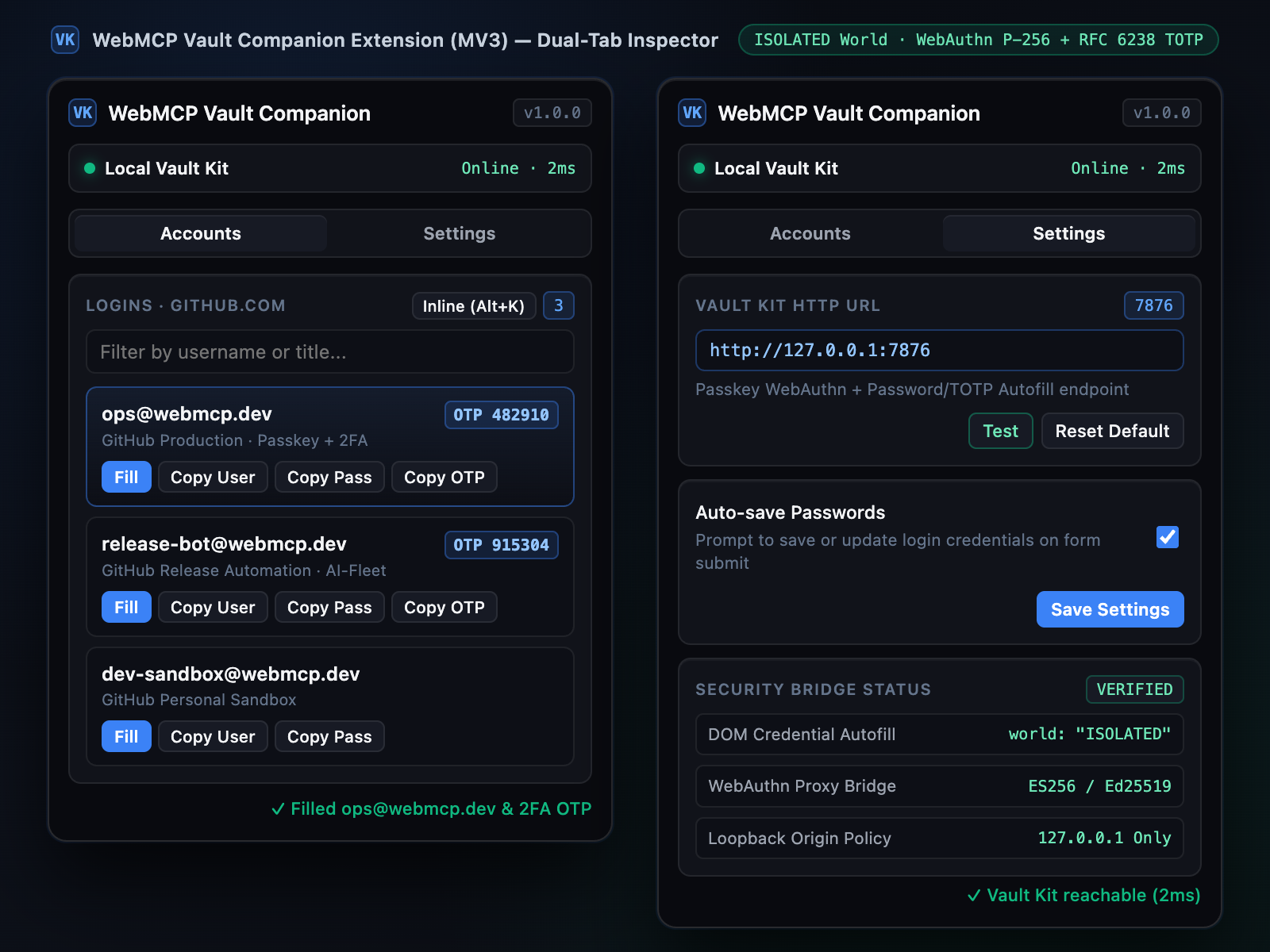Click the Filled ops@webmcp.dev status message
The width and height of the screenshot is (1270, 952).
coord(432,808)
